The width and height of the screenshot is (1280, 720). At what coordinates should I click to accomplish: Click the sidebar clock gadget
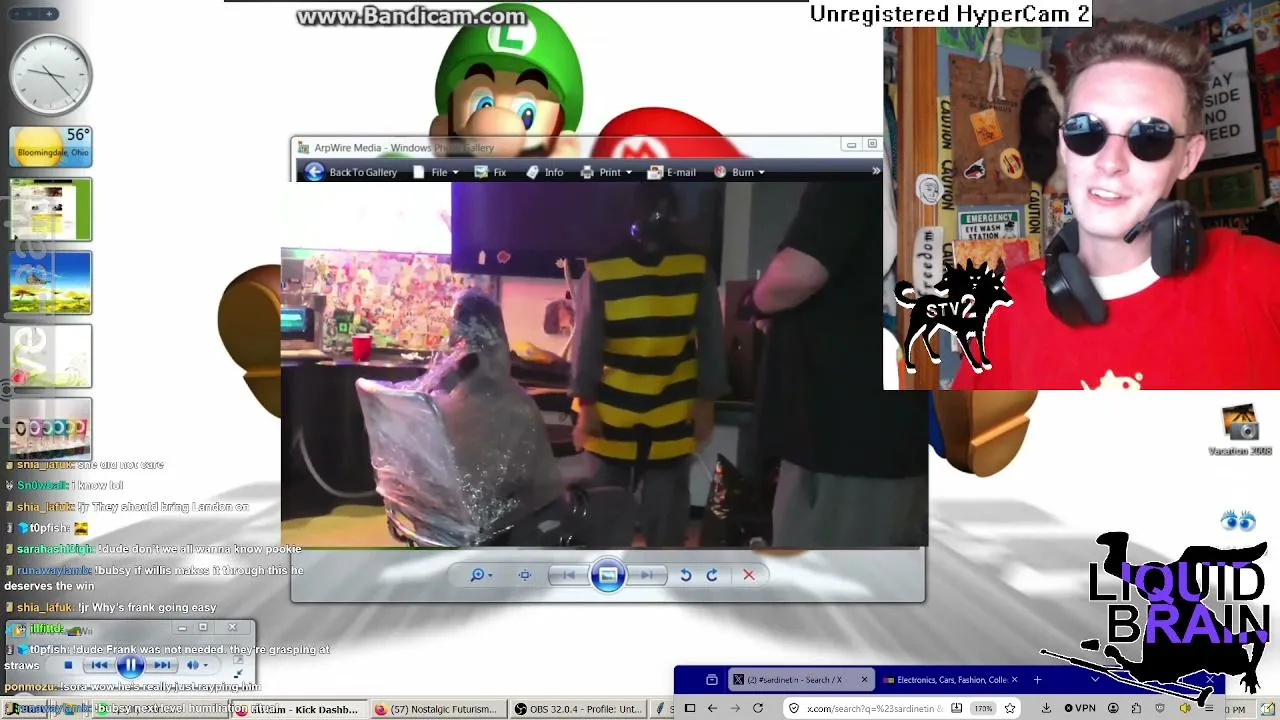(x=50, y=75)
